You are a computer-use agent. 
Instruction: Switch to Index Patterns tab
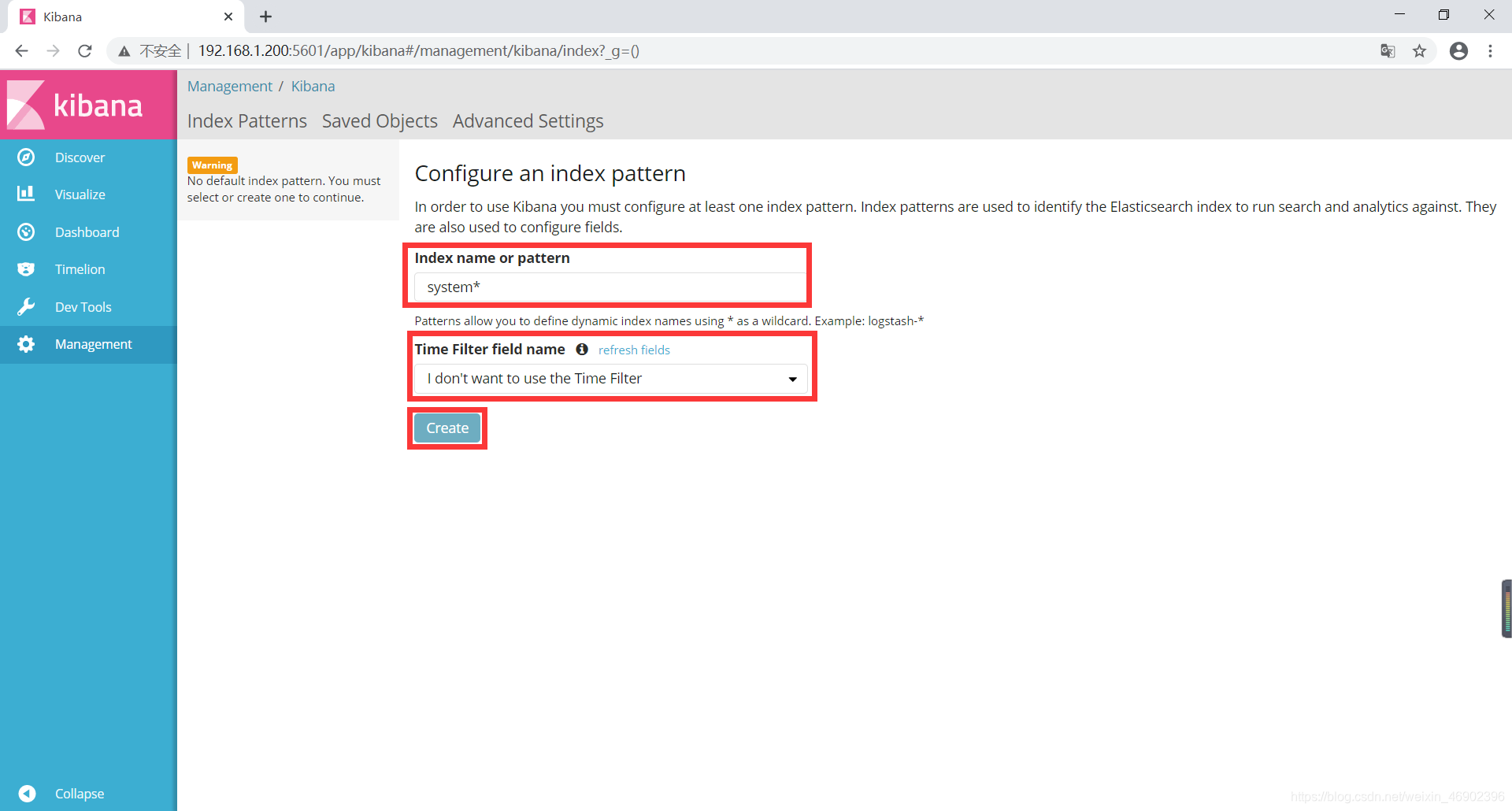[x=247, y=120]
